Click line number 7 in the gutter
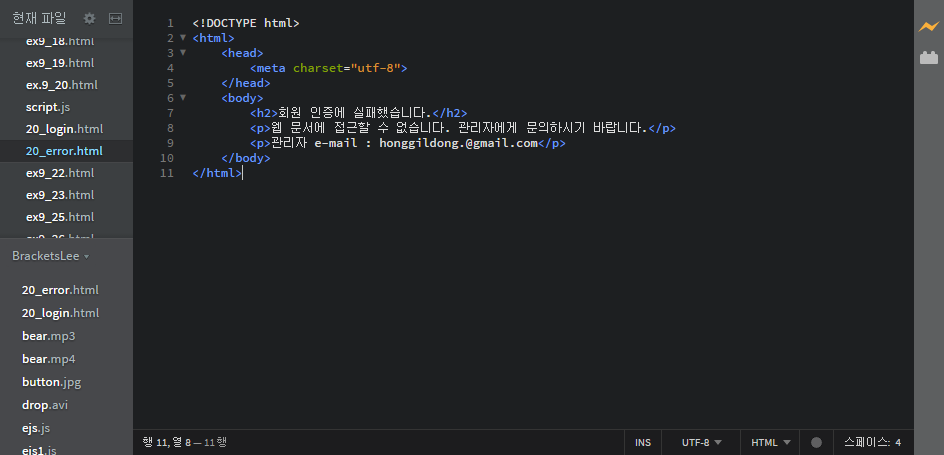 pyautogui.click(x=170, y=113)
